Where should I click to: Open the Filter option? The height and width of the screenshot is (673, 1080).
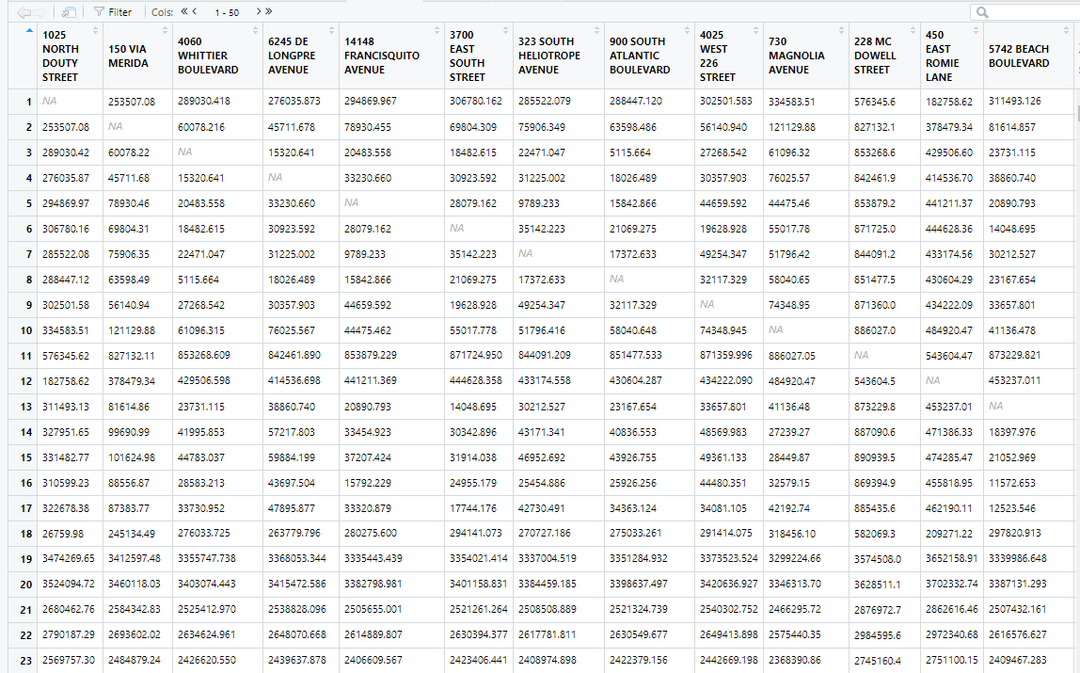click(112, 12)
